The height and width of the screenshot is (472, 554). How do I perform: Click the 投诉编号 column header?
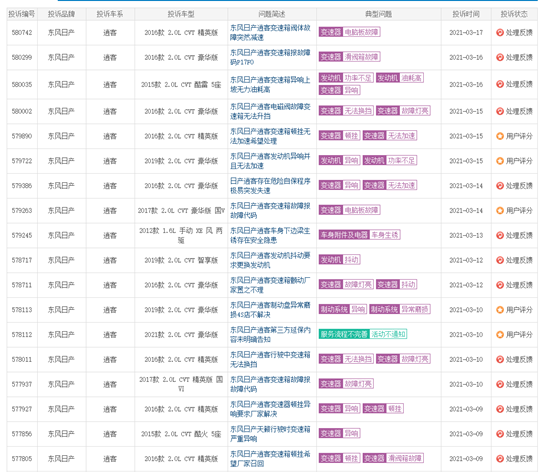pos(22,14)
